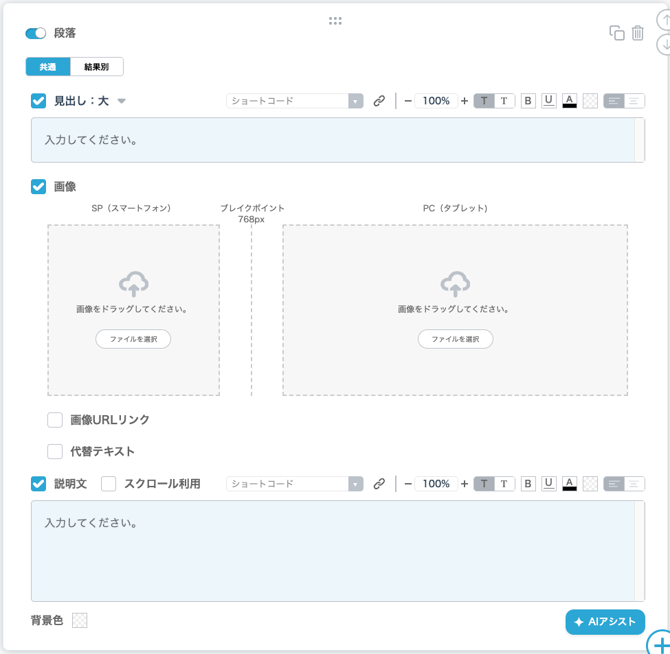
Task: Duplicate the 段落 block with copy icon
Action: pos(617,33)
